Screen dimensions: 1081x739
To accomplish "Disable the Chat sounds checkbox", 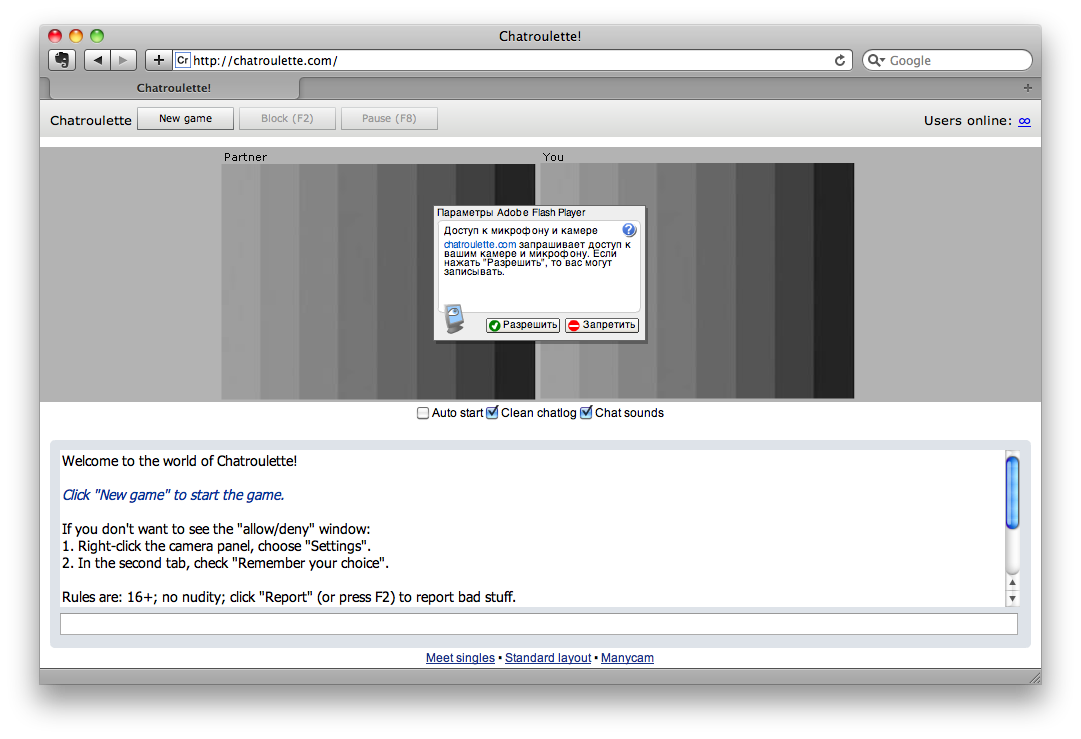I will (x=586, y=413).
